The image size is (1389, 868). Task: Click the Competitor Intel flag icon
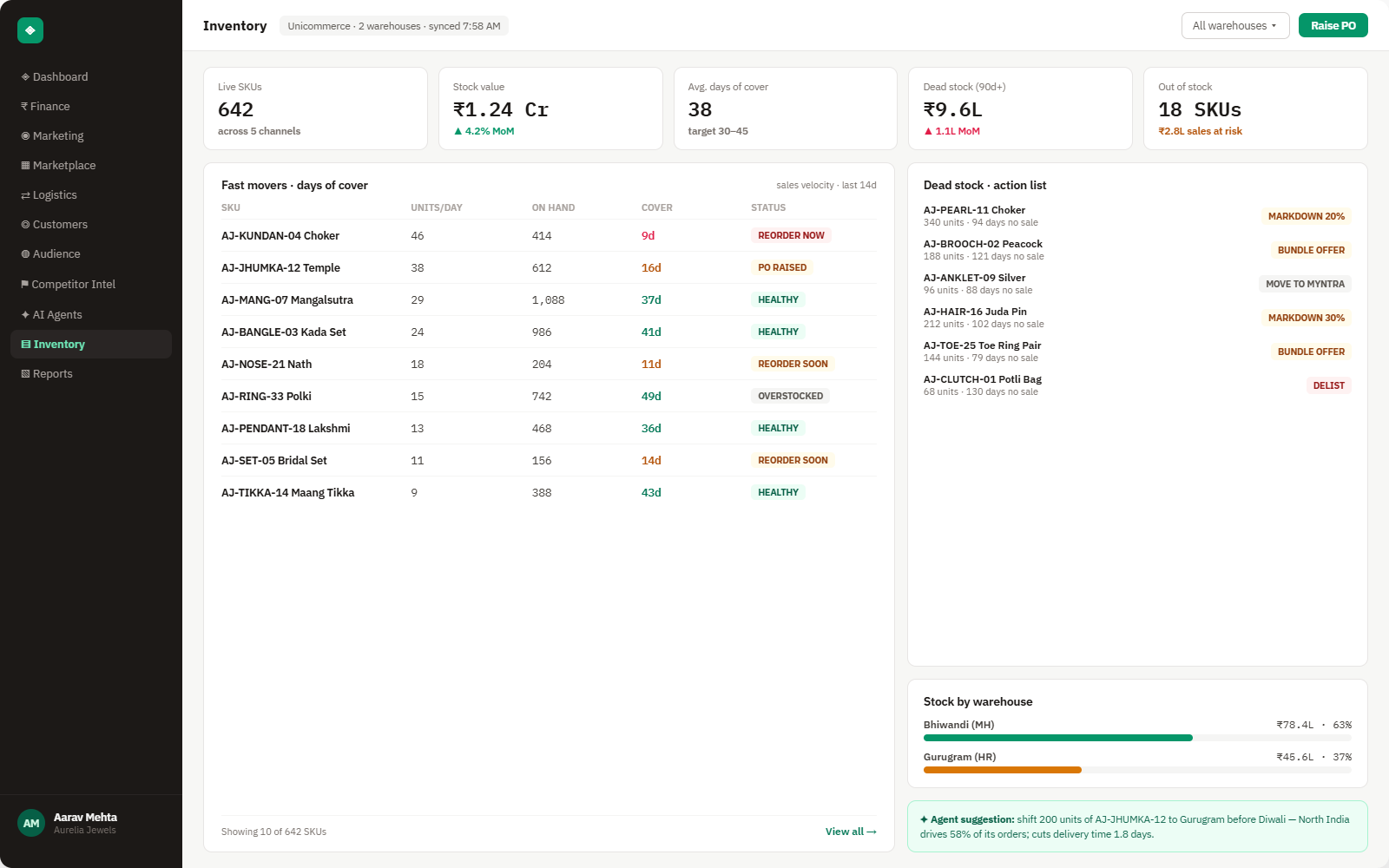click(24, 285)
